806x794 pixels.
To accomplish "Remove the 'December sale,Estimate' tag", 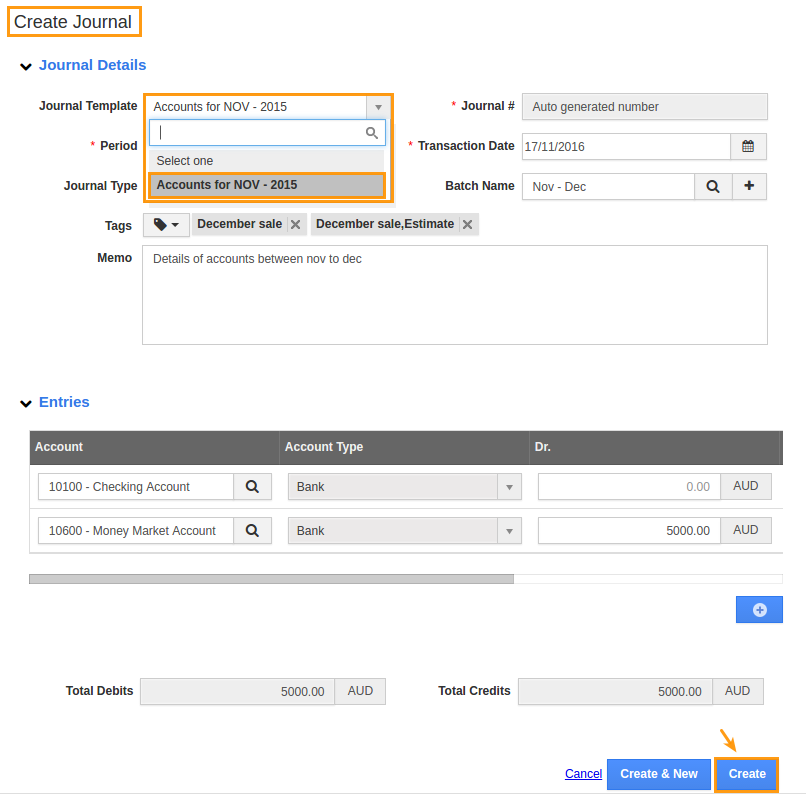I will click(467, 225).
